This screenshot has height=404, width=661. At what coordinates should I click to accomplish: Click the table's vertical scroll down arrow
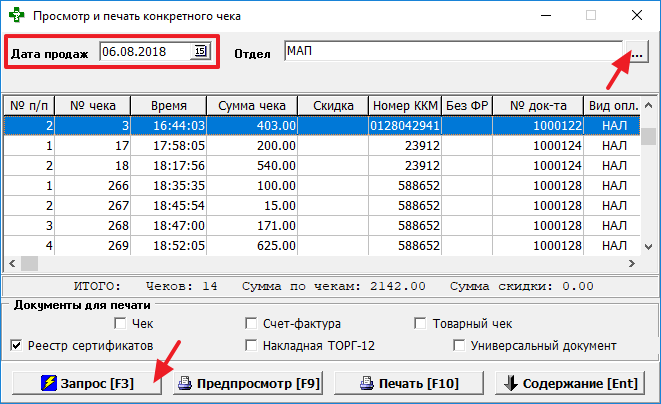pos(648,247)
